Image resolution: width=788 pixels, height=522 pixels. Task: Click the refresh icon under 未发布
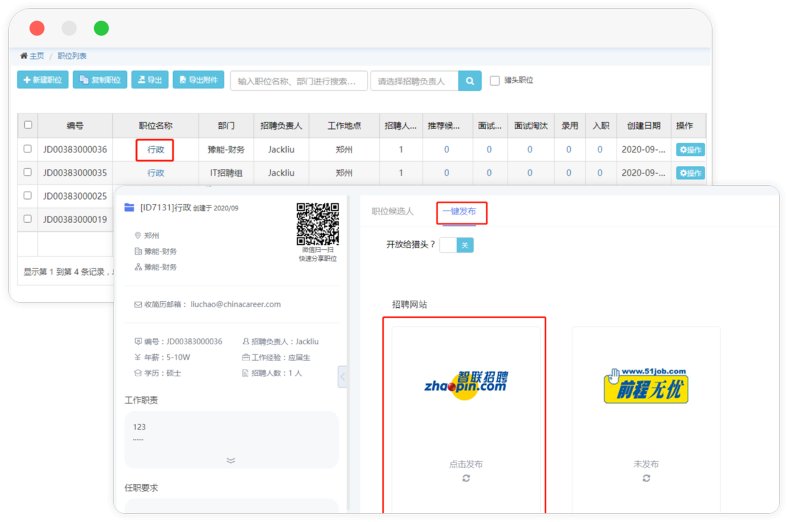[646, 478]
